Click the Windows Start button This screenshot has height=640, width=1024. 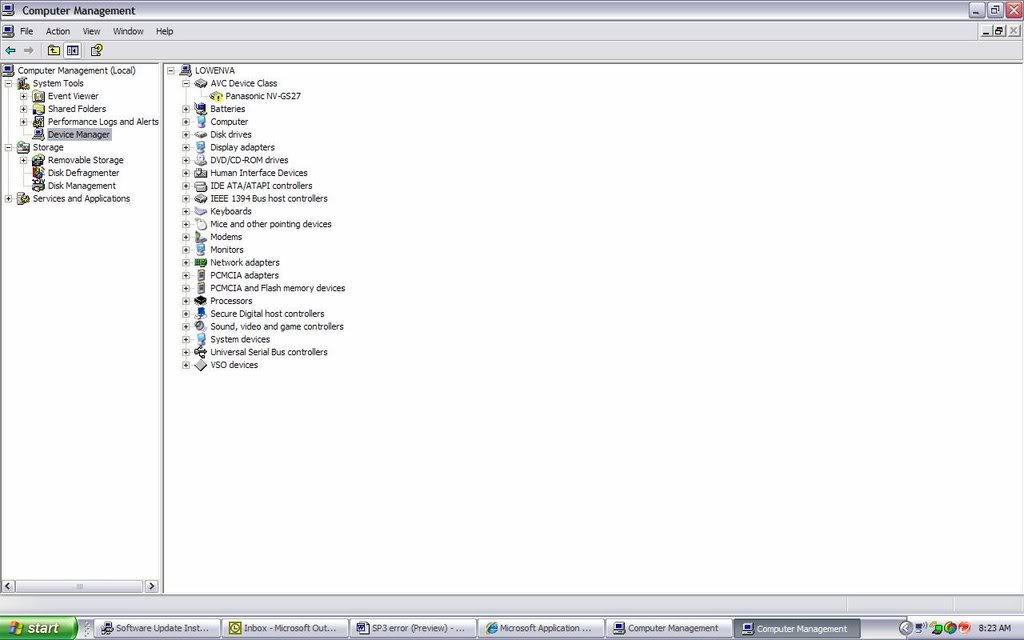point(37,628)
